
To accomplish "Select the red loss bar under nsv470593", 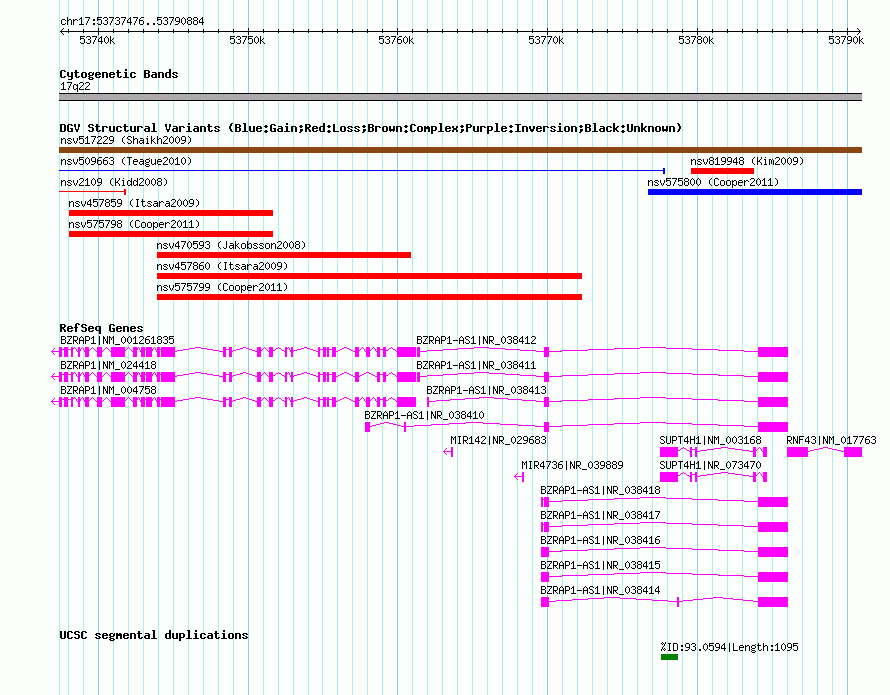I will click(284, 255).
